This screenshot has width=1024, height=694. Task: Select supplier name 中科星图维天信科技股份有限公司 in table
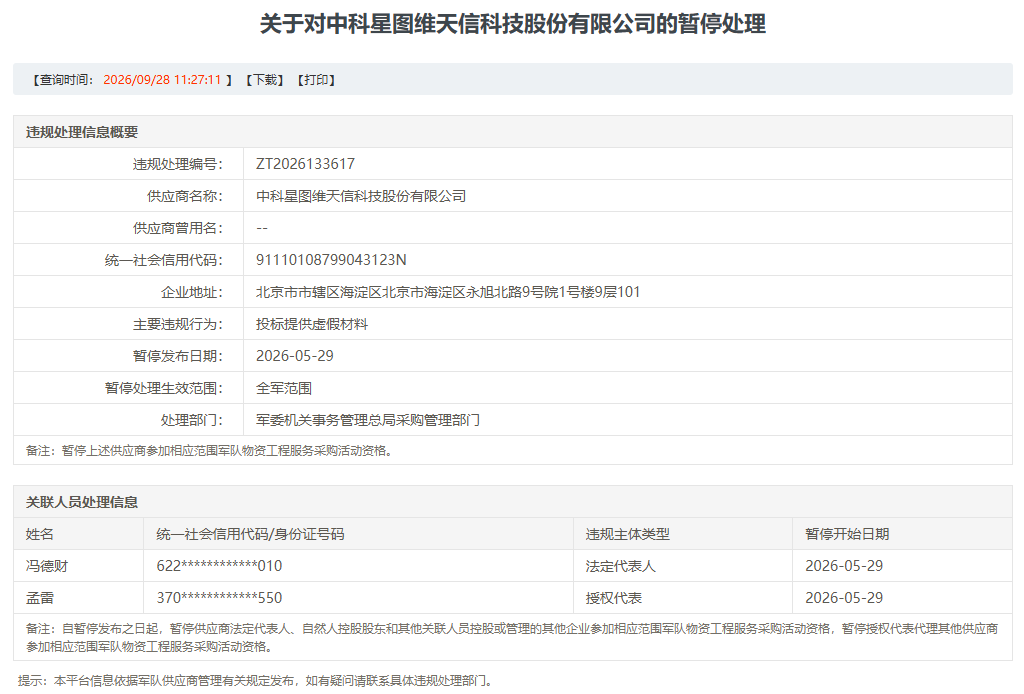[360, 196]
